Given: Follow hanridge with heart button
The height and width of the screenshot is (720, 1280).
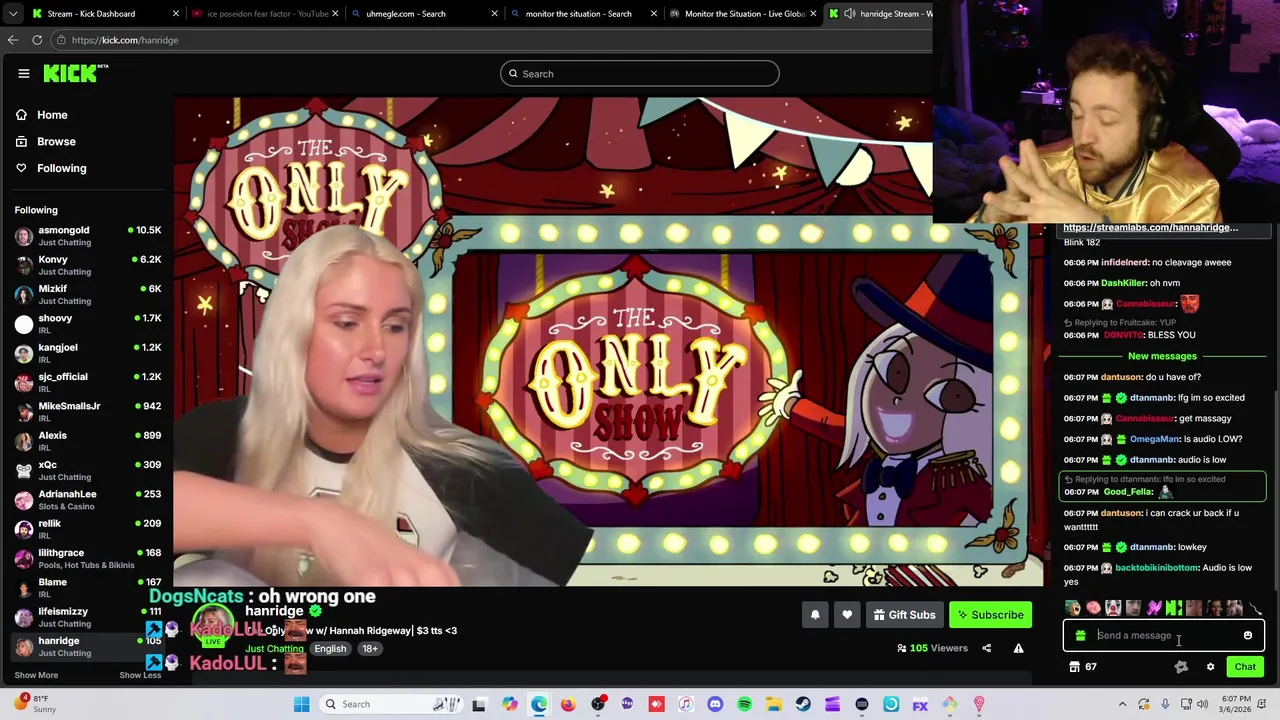Looking at the screenshot, I should pos(847,615).
